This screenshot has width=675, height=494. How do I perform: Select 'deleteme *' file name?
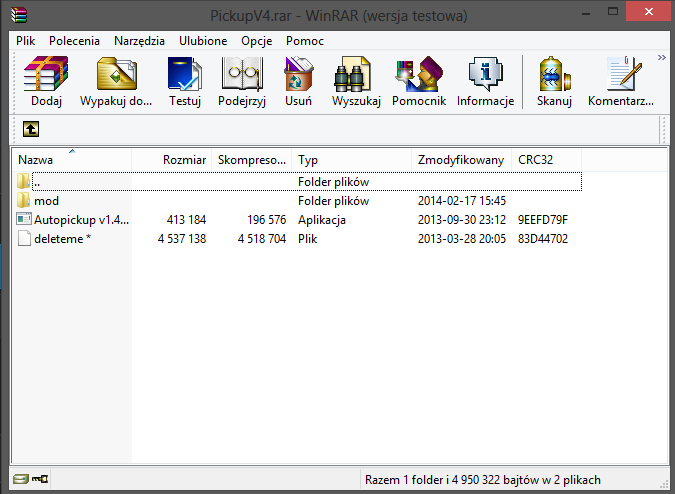coord(62,239)
